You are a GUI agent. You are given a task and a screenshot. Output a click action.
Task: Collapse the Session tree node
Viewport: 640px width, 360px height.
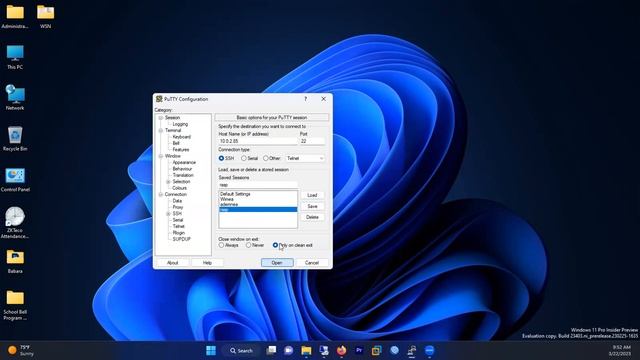click(x=161, y=118)
